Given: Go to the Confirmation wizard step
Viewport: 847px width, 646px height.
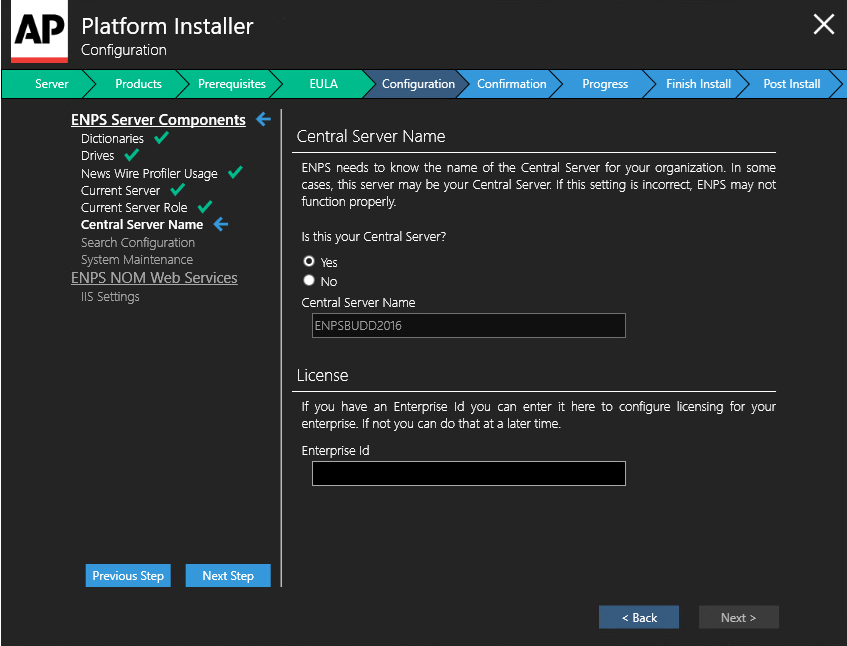Looking at the screenshot, I should [512, 84].
